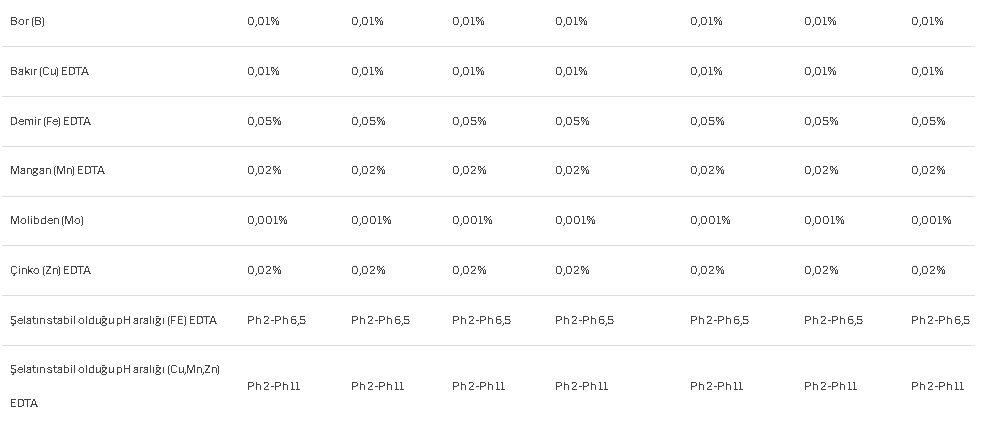Screen dimensions: 992x425
Task: Click first 0,001% value in Molibden row
Action: point(267,220)
